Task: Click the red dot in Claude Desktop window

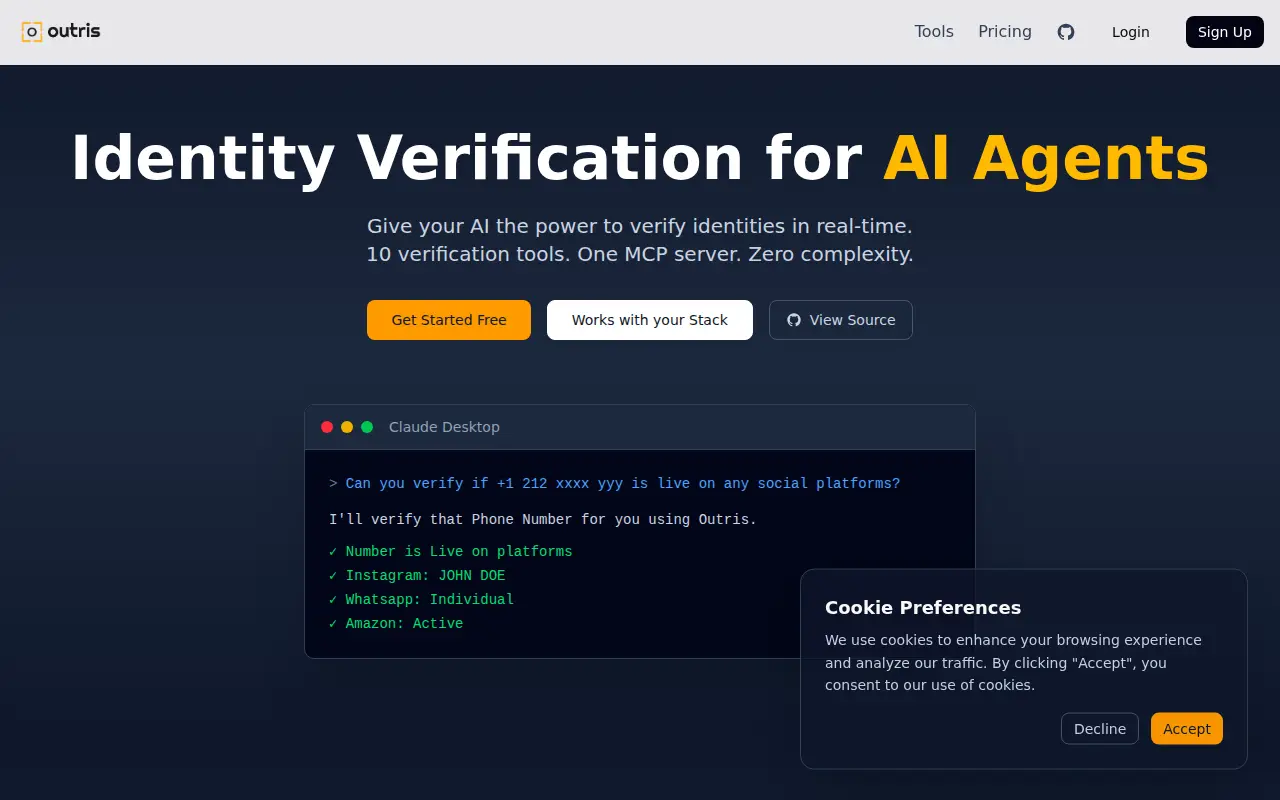Action: coord(327,427)
